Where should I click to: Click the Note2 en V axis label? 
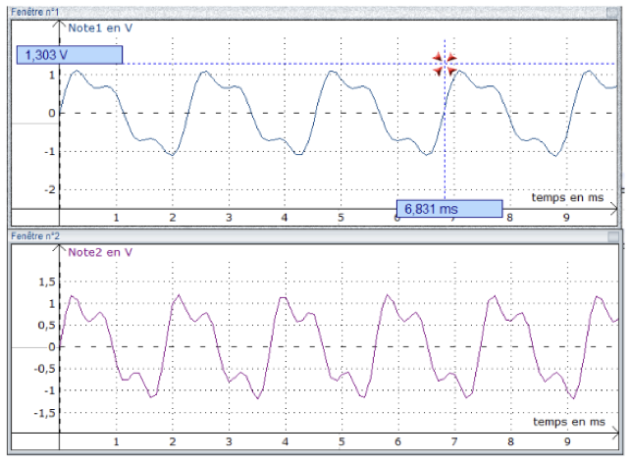[100, 253]
